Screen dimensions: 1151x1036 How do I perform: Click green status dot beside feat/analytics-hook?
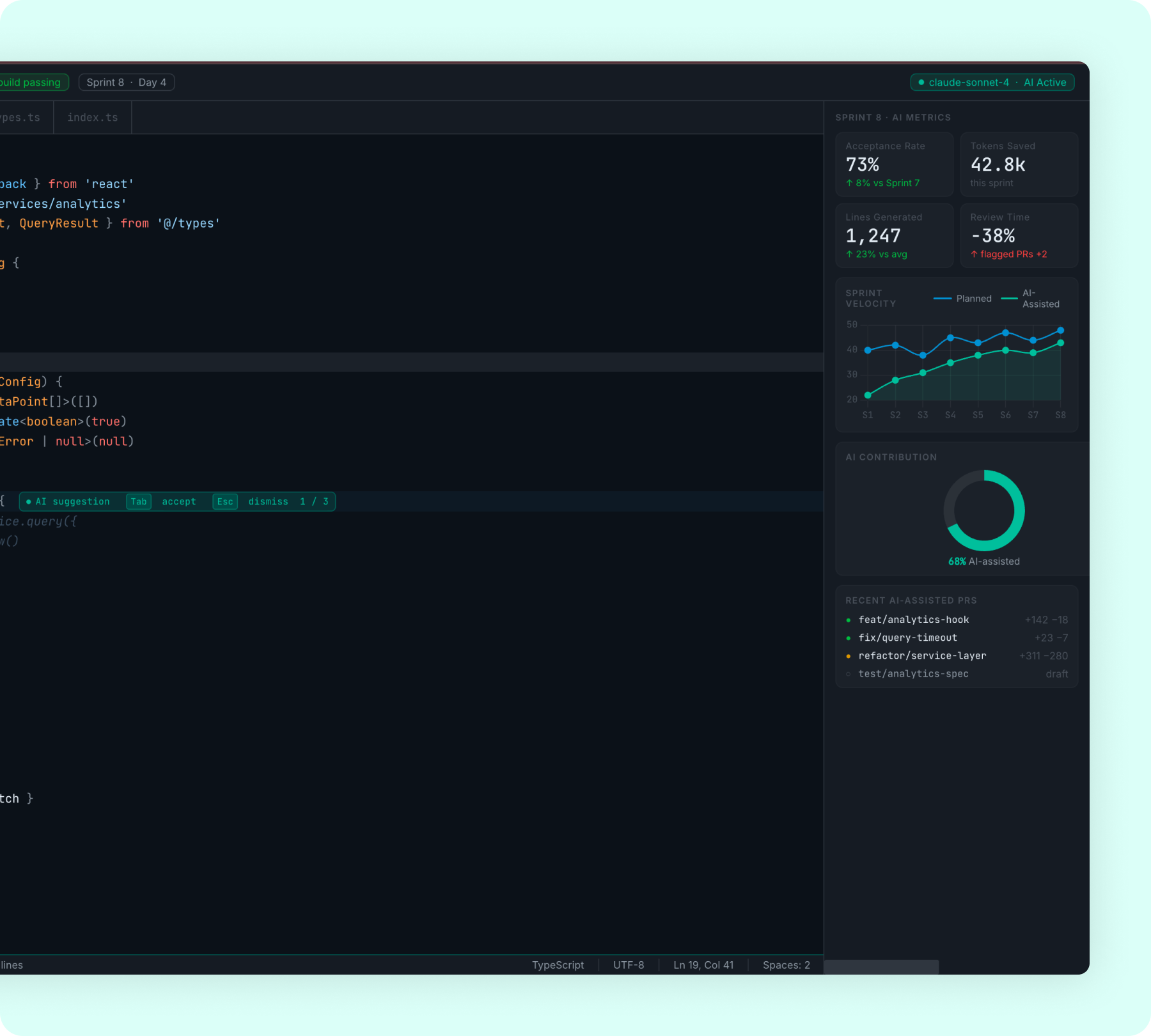click(x=849, y=619)
